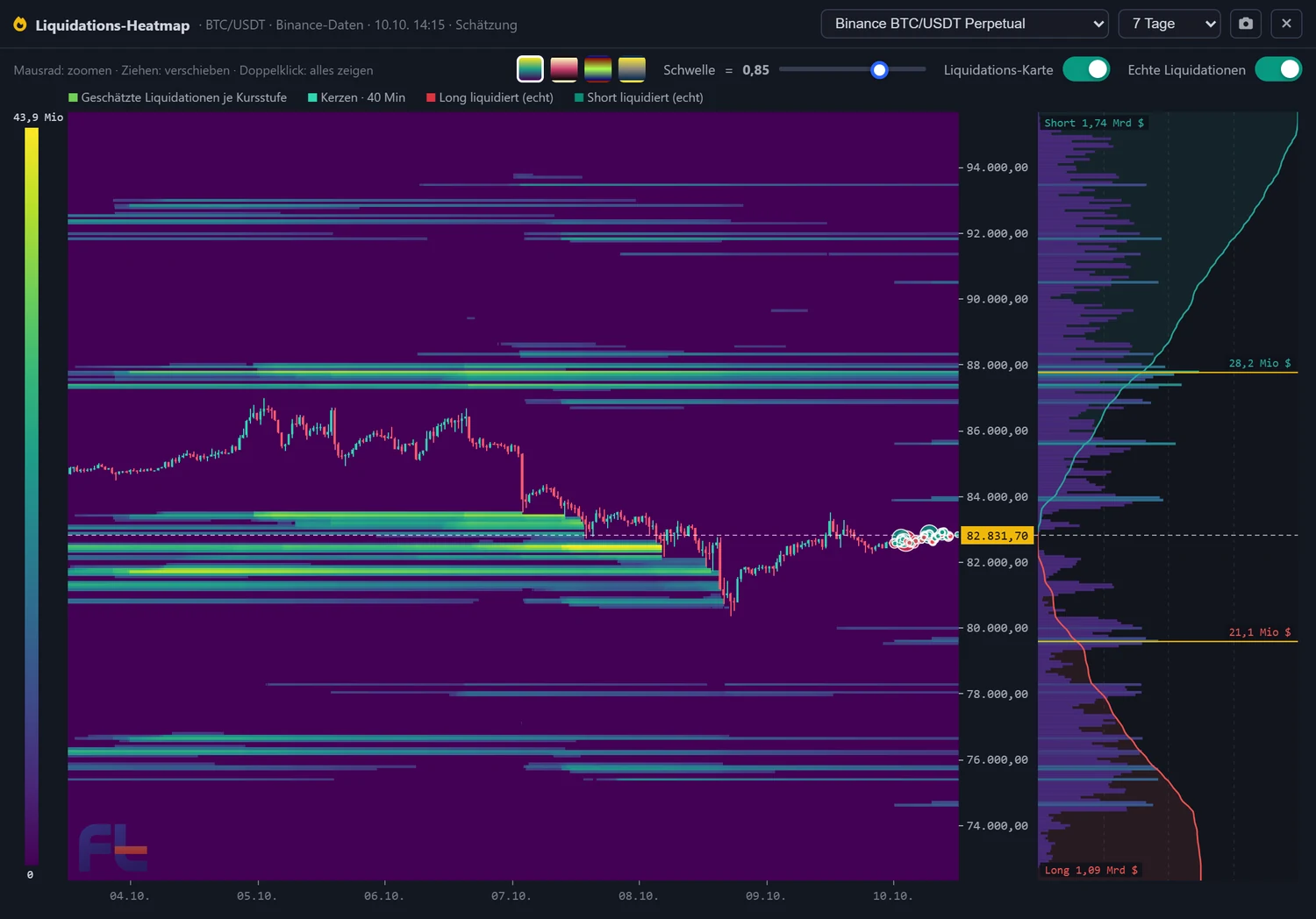1316x919 pixels.
Task: Toggle the Liquidations-Karte switch
Action: coord(1086,69)
